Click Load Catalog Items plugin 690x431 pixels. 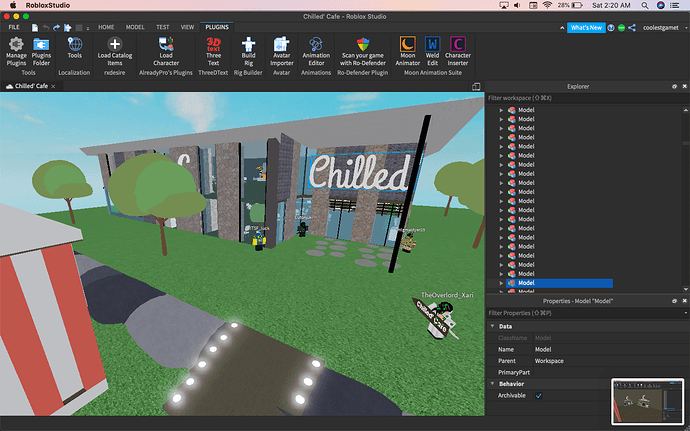click(x=115, y=52)
